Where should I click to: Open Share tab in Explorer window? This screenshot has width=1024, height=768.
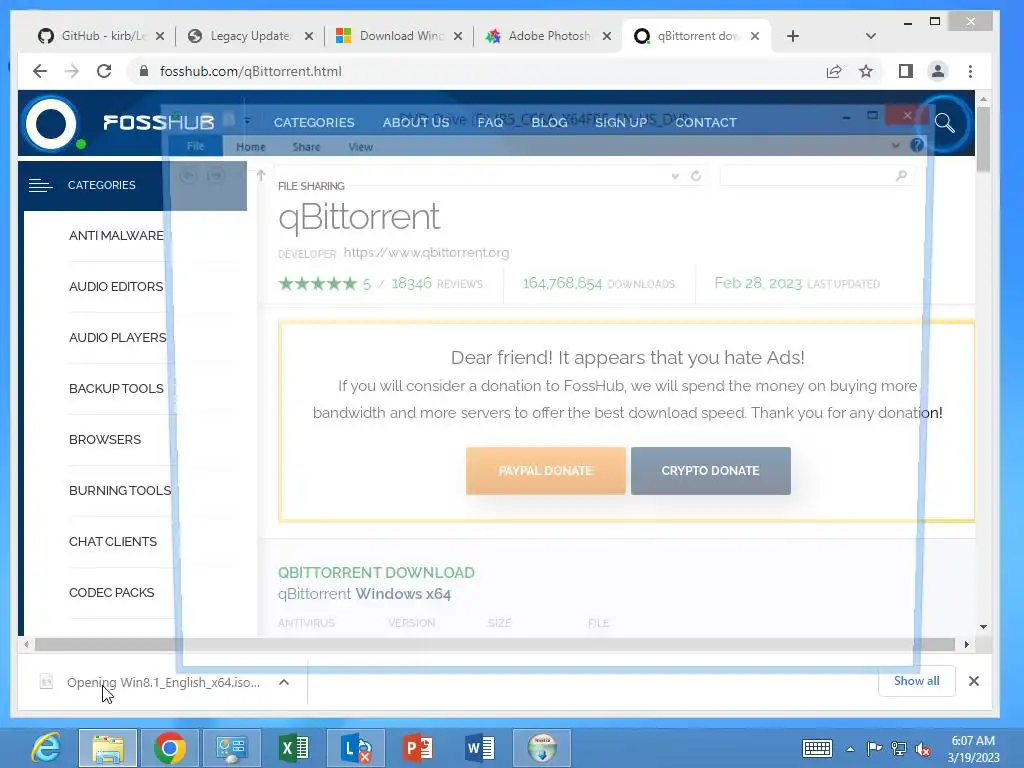pyautogui.click(x=306, y=147)
